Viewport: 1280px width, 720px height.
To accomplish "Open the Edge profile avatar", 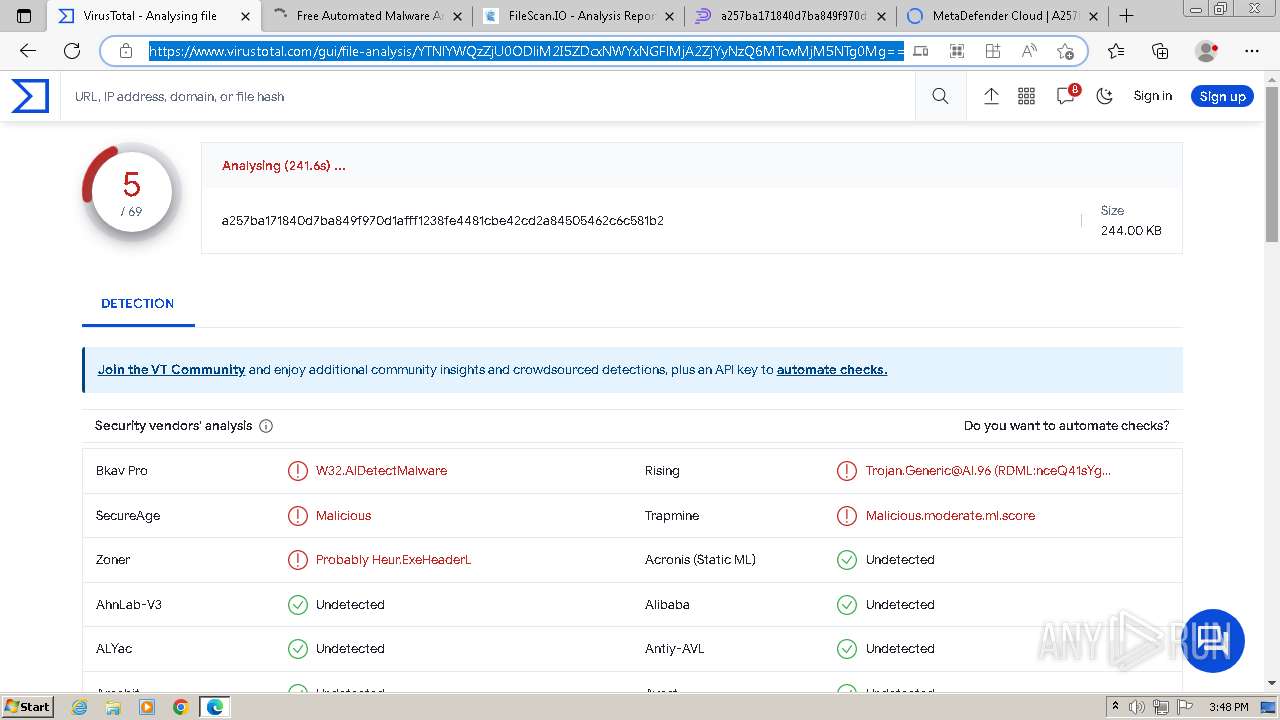I will tap(1207, 51).
